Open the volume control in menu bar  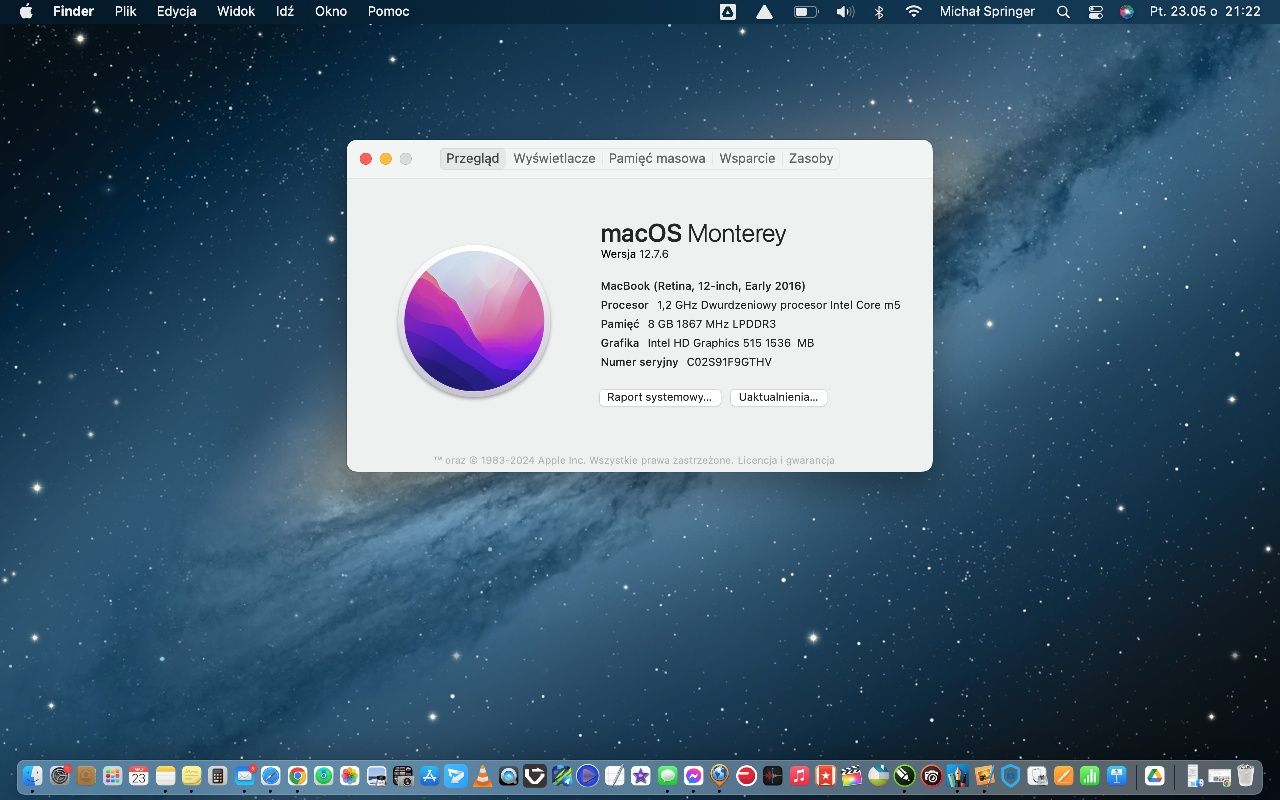tap(845, 12)
